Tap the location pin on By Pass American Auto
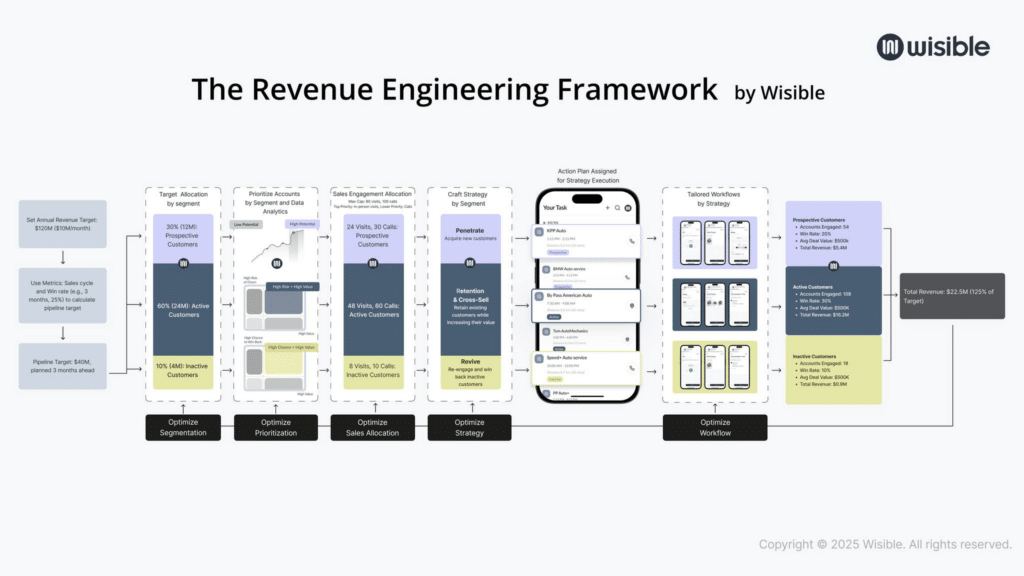The height and width of the screenshot is (576, 1024). (632, 306)
